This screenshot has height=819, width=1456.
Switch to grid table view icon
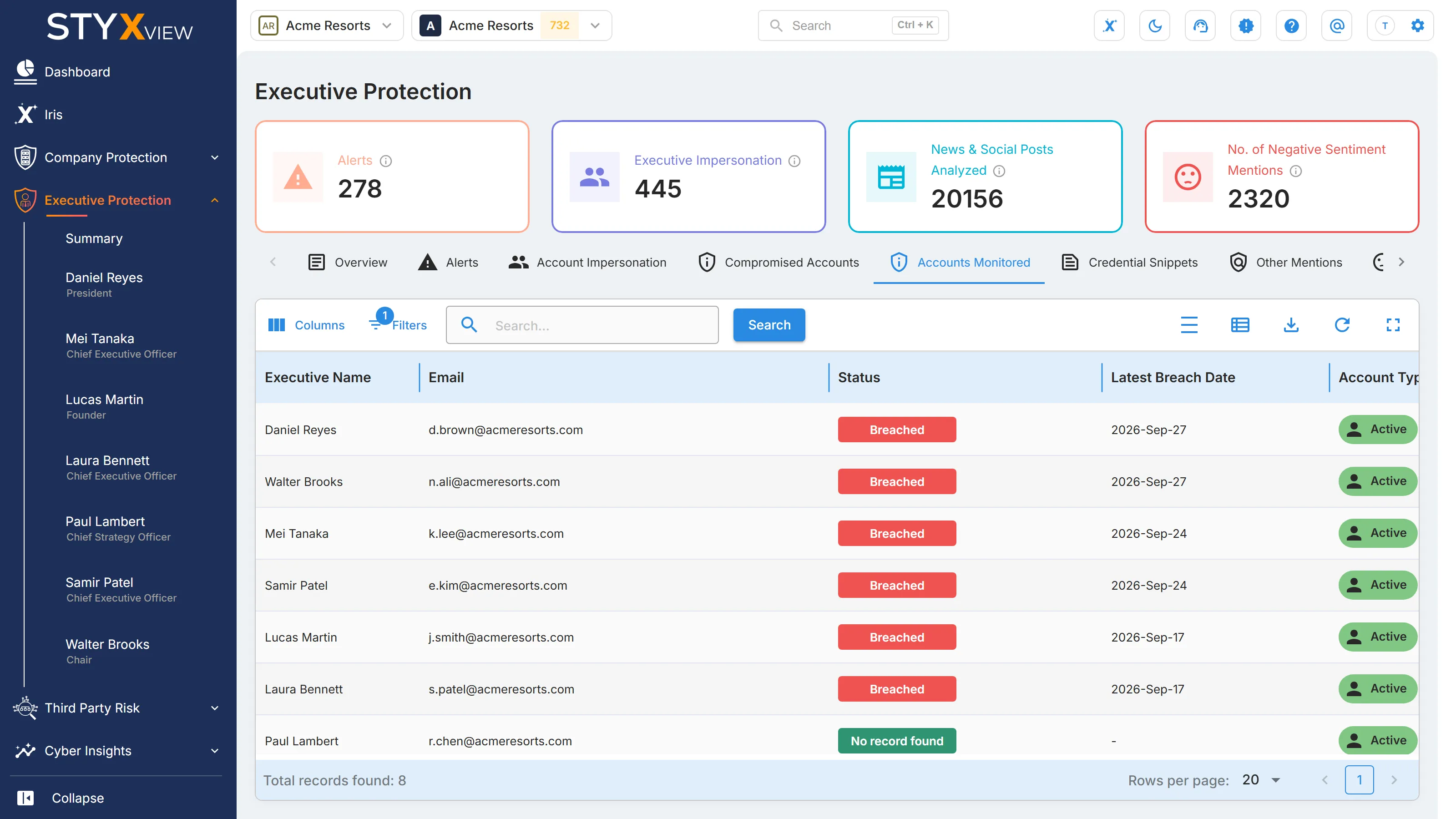[x=1240, y=325]
